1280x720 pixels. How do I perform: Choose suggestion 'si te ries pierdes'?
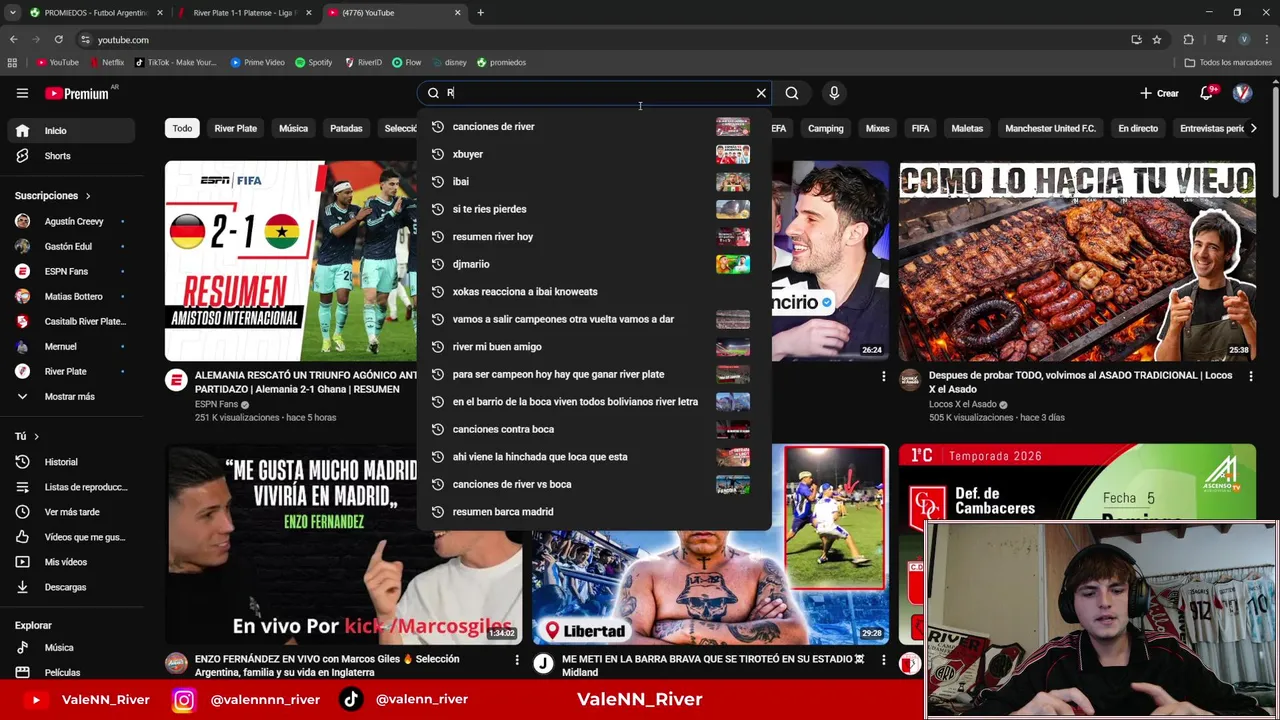(593, 209)
